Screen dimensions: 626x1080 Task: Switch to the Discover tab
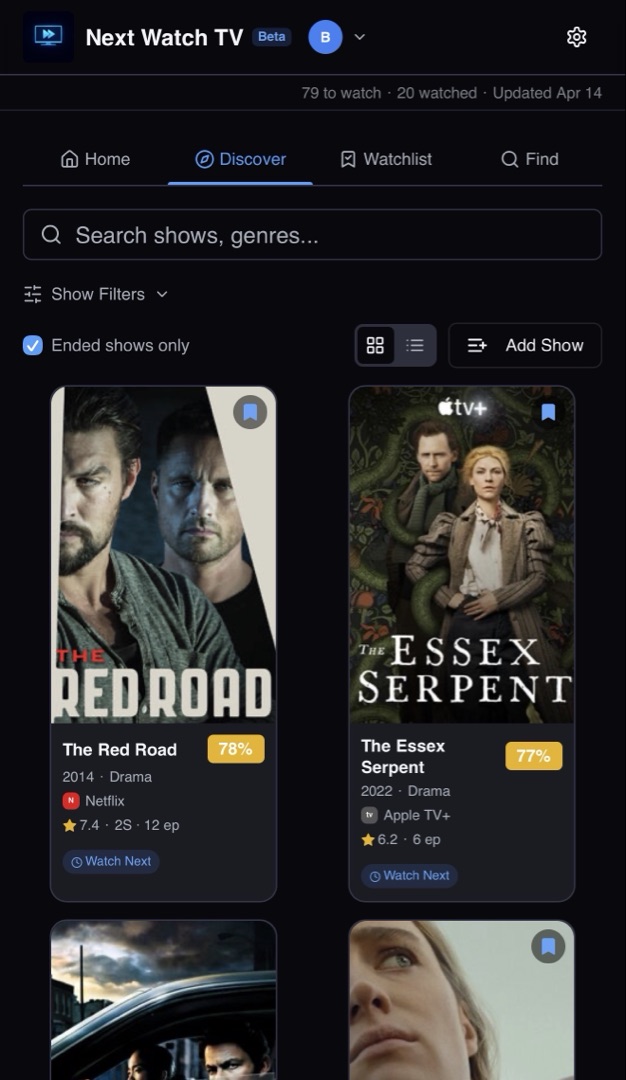(240, 158)
